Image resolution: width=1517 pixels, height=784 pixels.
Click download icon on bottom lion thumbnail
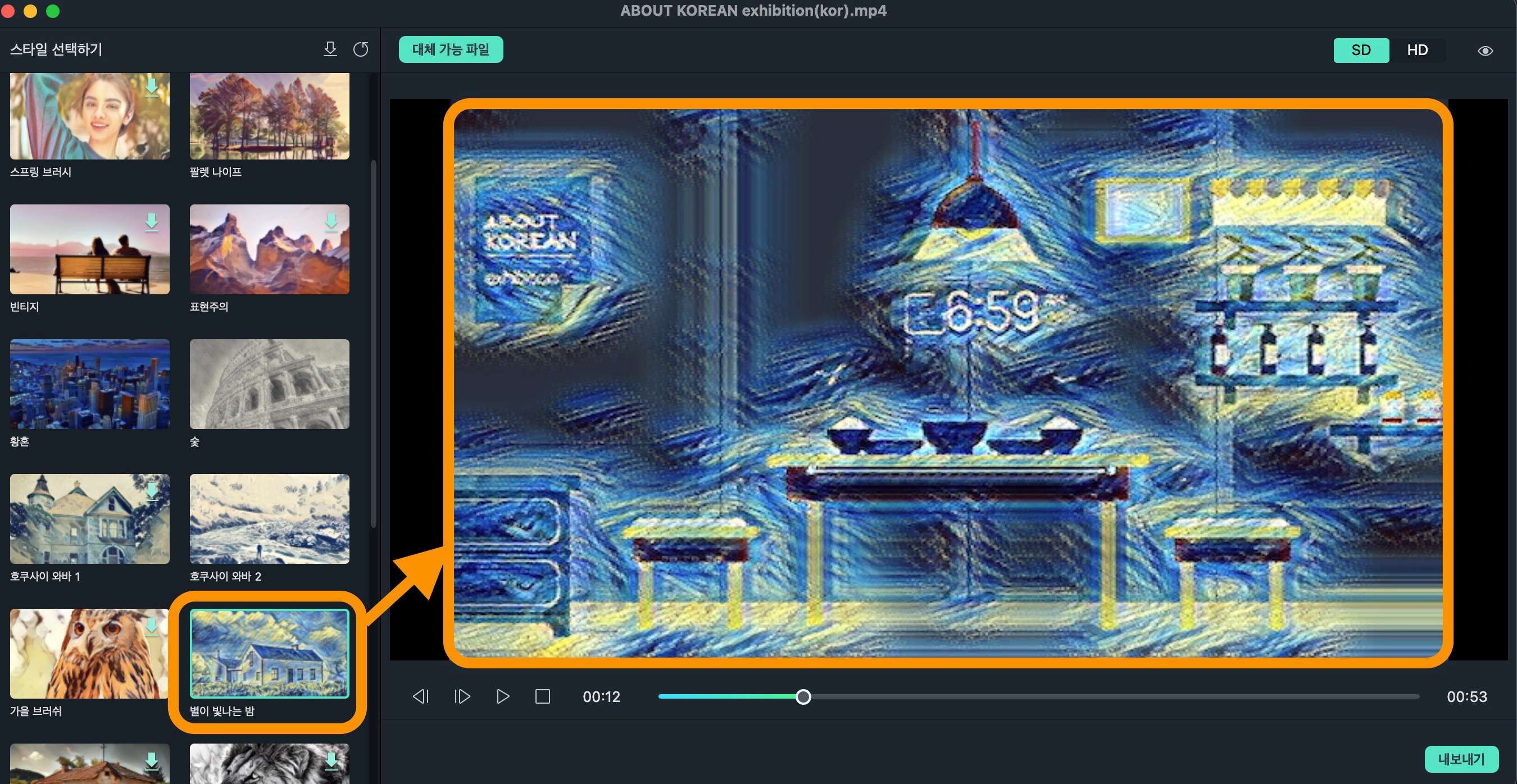click(x=331, y=761)
